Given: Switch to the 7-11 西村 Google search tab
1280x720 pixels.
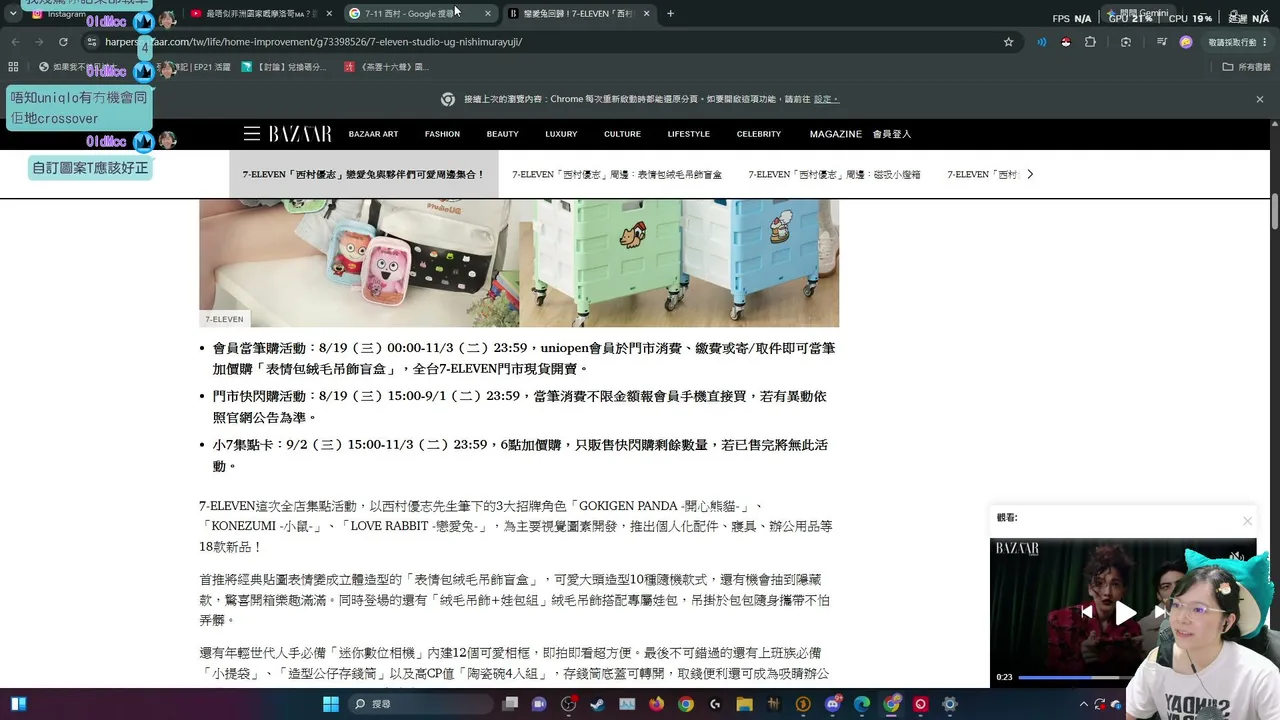Looking at the screenshot, I should pyautogui.click(x=421, y=14).
